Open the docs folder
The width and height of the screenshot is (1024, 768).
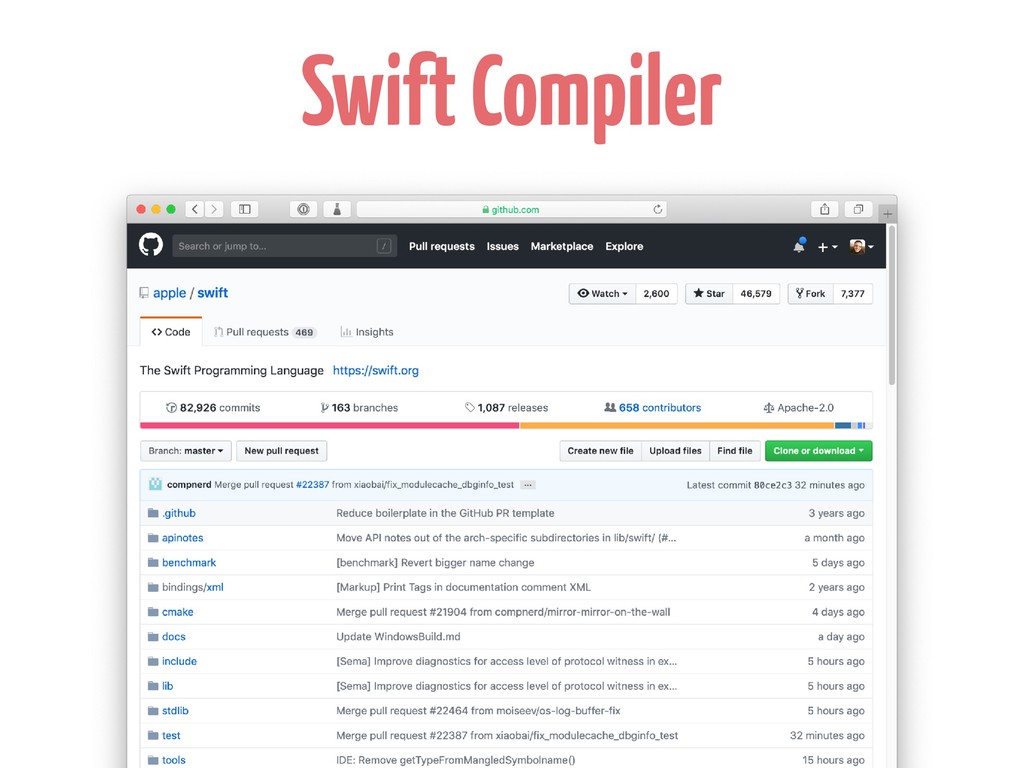click(x=174, y=637)
